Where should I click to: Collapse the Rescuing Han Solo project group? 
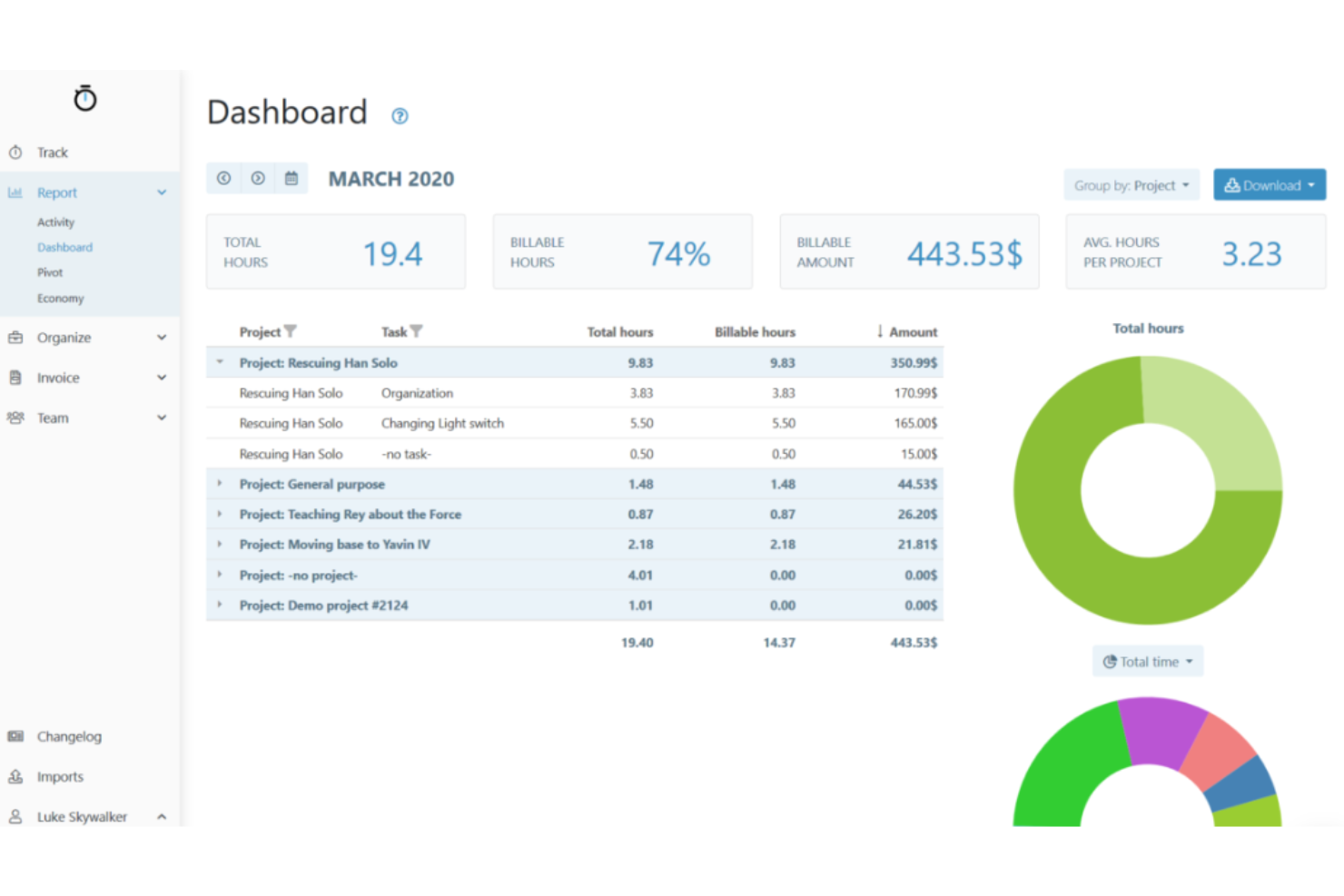click(220, 362)
